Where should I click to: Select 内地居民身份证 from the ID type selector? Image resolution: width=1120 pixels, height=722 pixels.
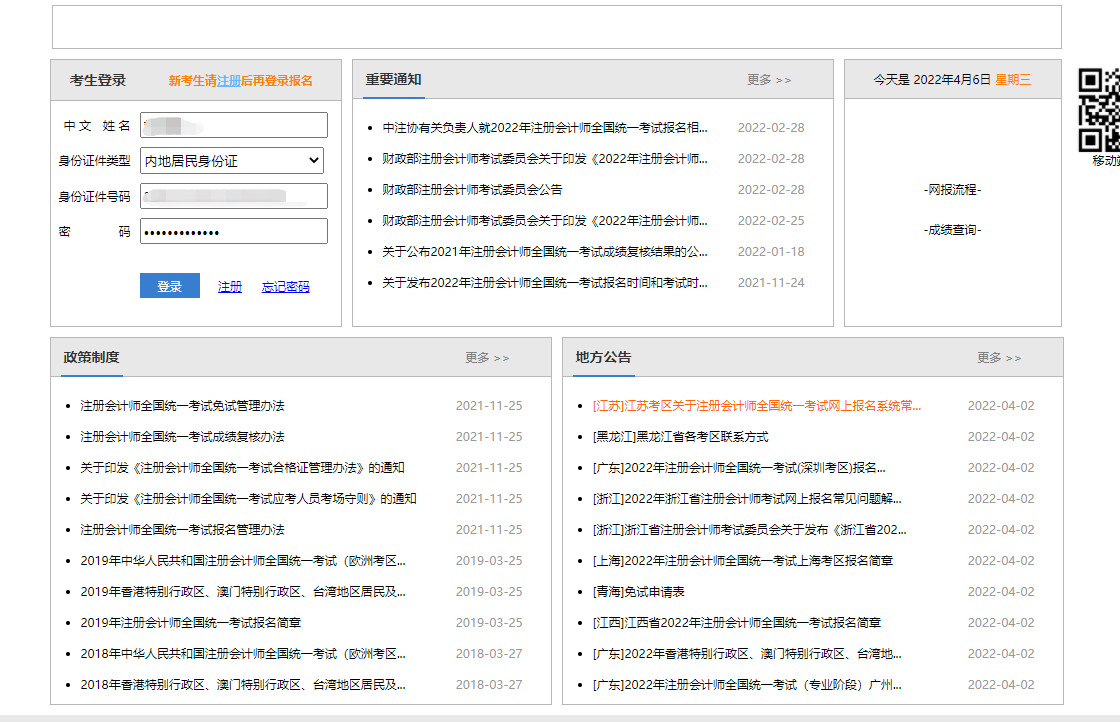[233, 160]
